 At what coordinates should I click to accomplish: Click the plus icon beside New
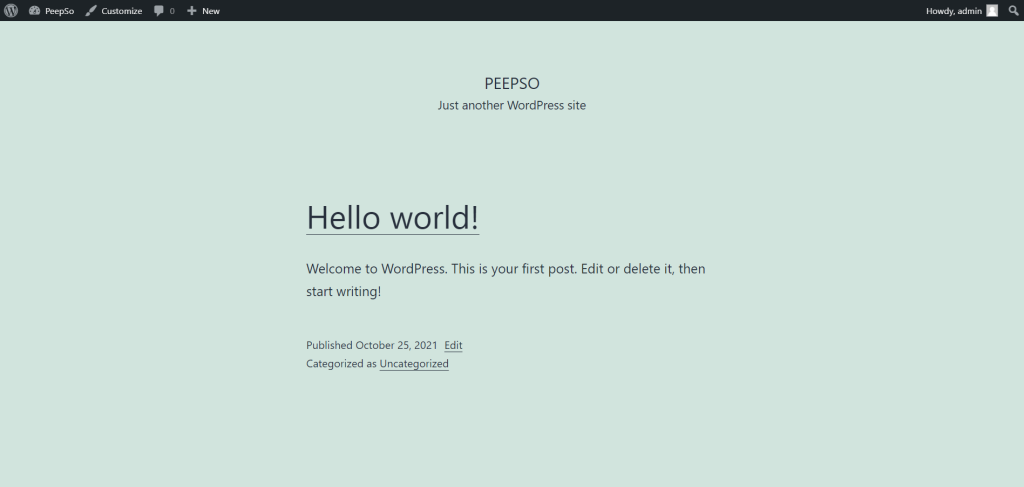click(191, 10)
